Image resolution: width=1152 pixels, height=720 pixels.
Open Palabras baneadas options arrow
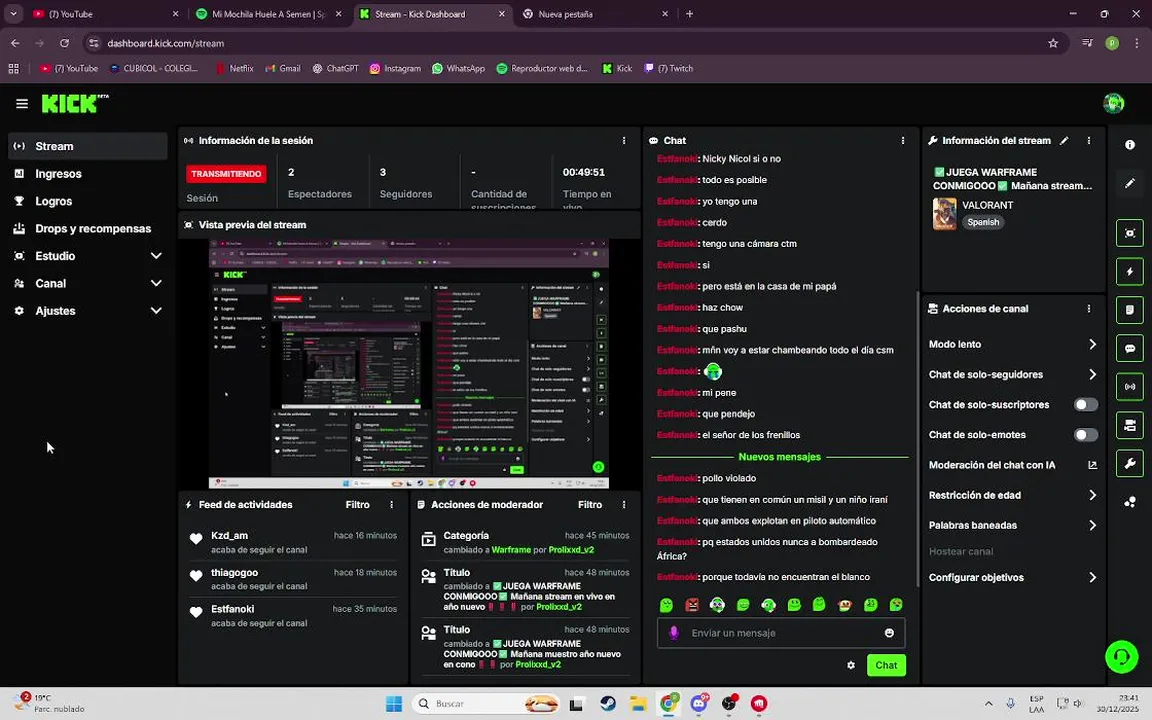tap(1092, 525)
